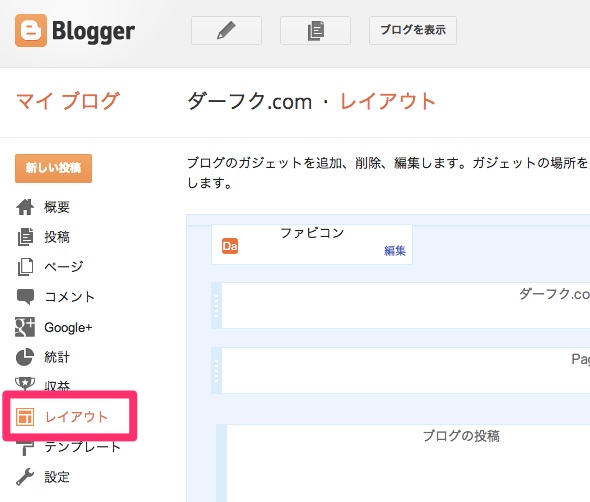Viewport: 590px width, 502px height.
Task: Click the Blogger logo icon
Action: (31, 30)
